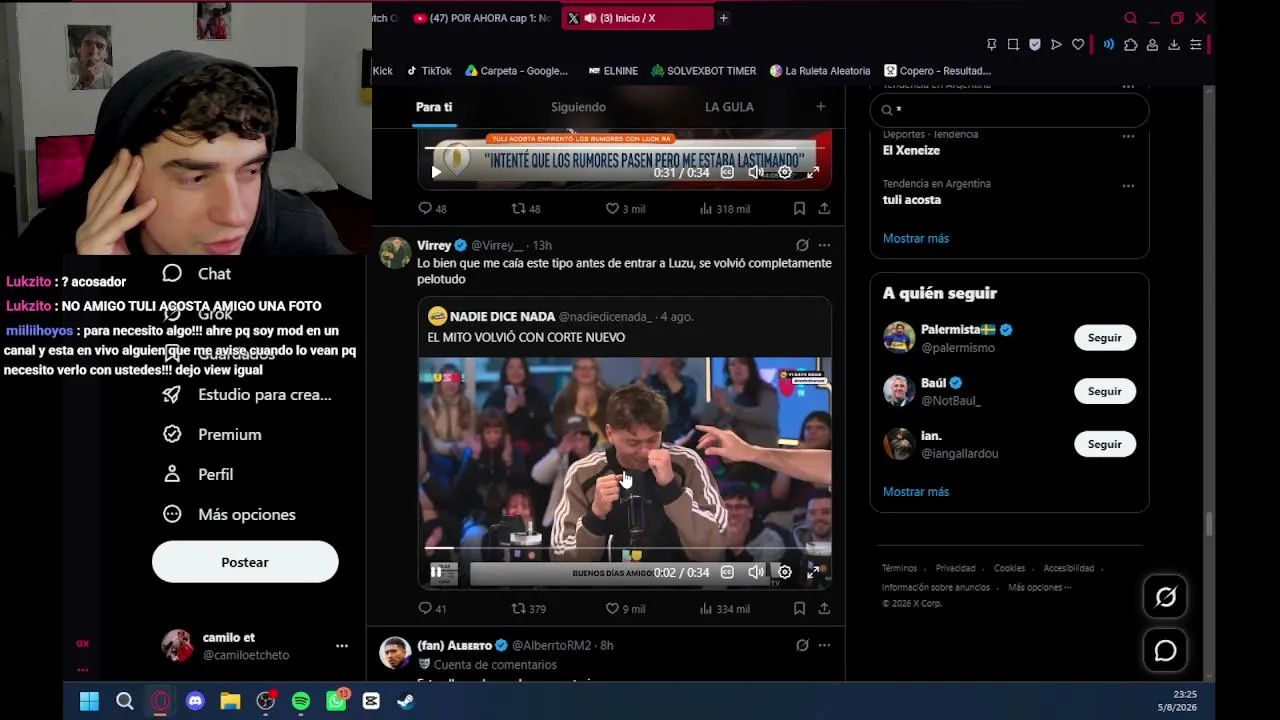The image size is (1280, 720).
Task: Open WhatsApp from the taskbar
Action: [336, 701]
